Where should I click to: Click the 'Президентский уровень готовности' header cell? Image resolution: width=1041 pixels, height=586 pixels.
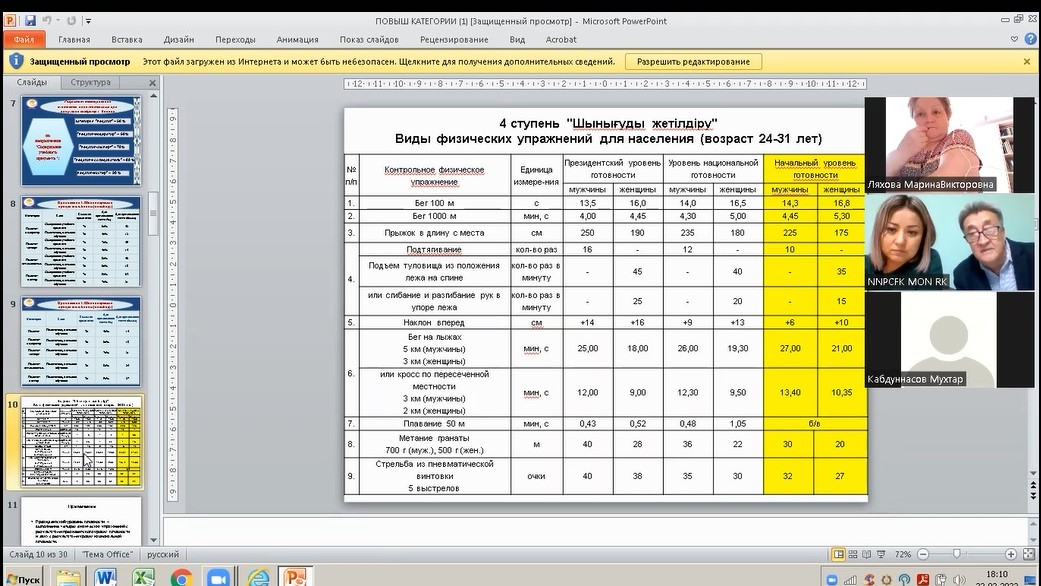tap(612, 169)
